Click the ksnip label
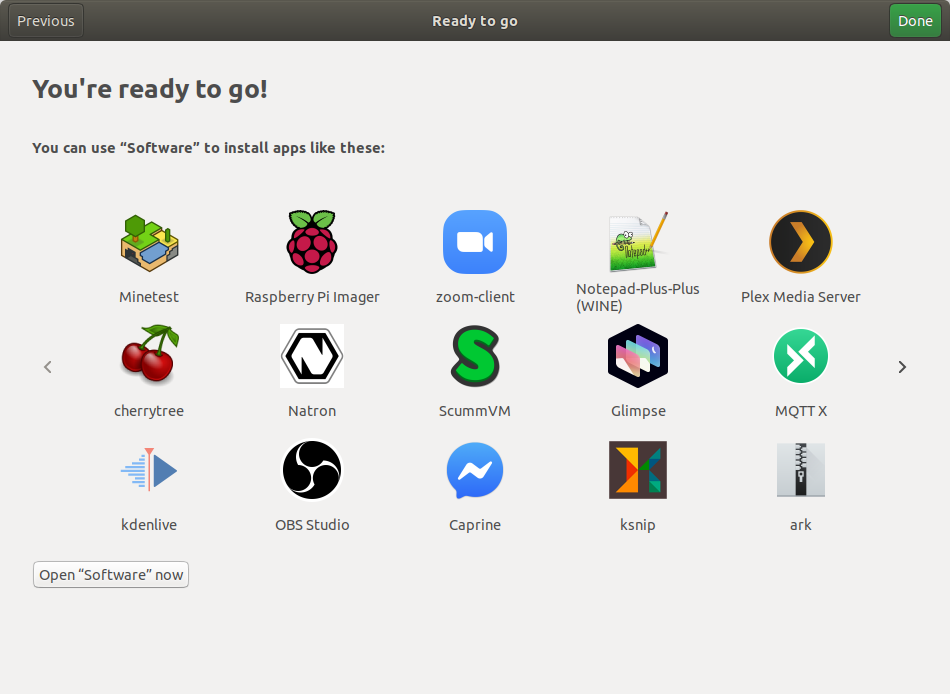This screenshot has height=694, width=950. click(638, 525)
